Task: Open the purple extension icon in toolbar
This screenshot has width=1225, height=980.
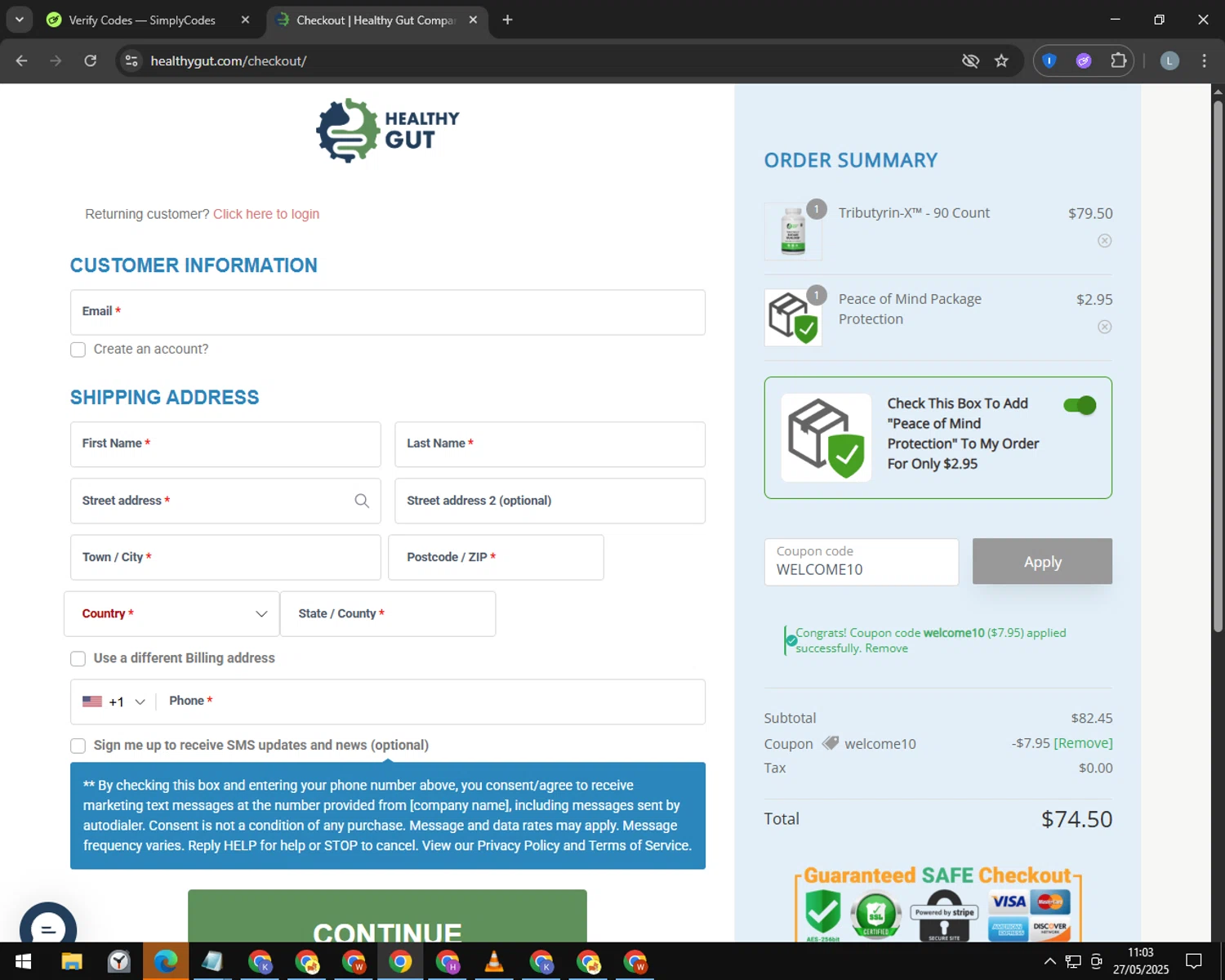Action: coord(1084,61)
